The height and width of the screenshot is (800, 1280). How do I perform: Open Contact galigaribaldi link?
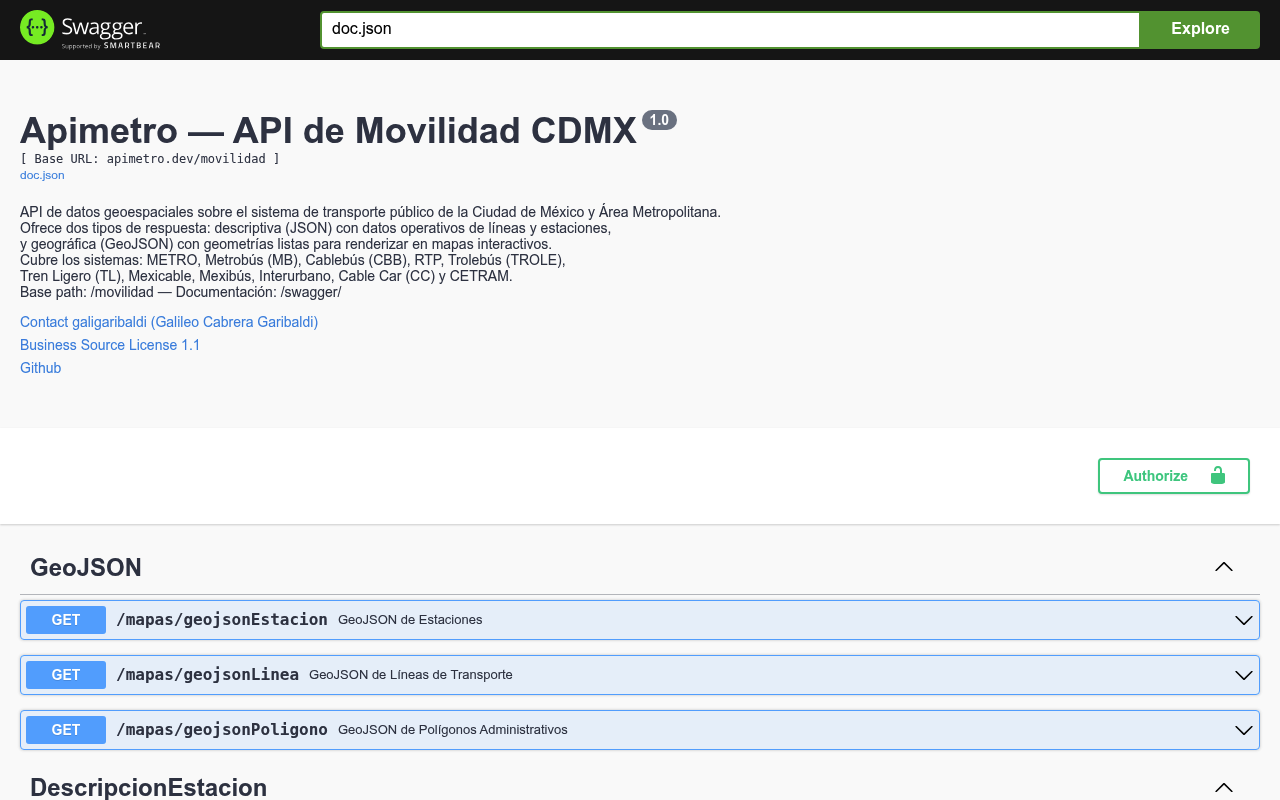pos(169,322)
